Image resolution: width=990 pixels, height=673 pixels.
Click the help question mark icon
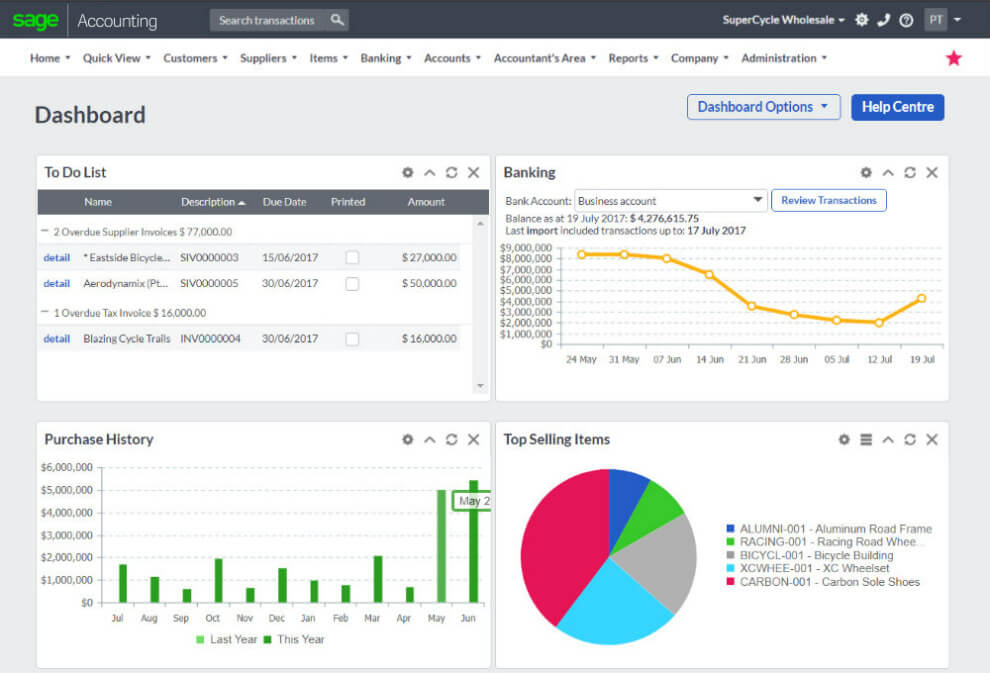click(x=906, y=19)
